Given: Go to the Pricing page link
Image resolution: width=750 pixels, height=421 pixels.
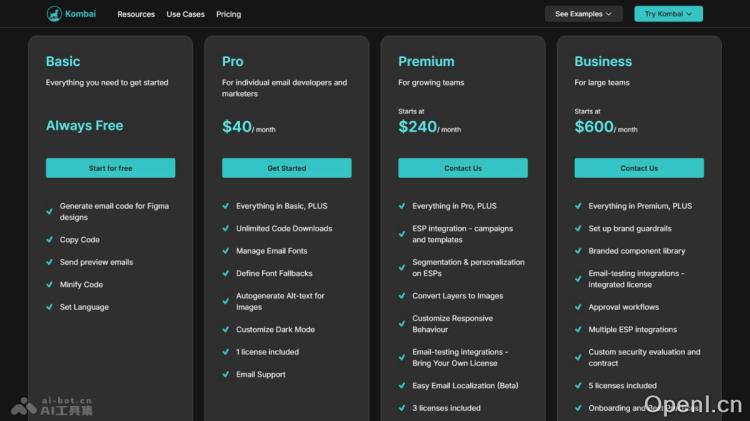Looking at the screenshot, I should pos(228,15).
